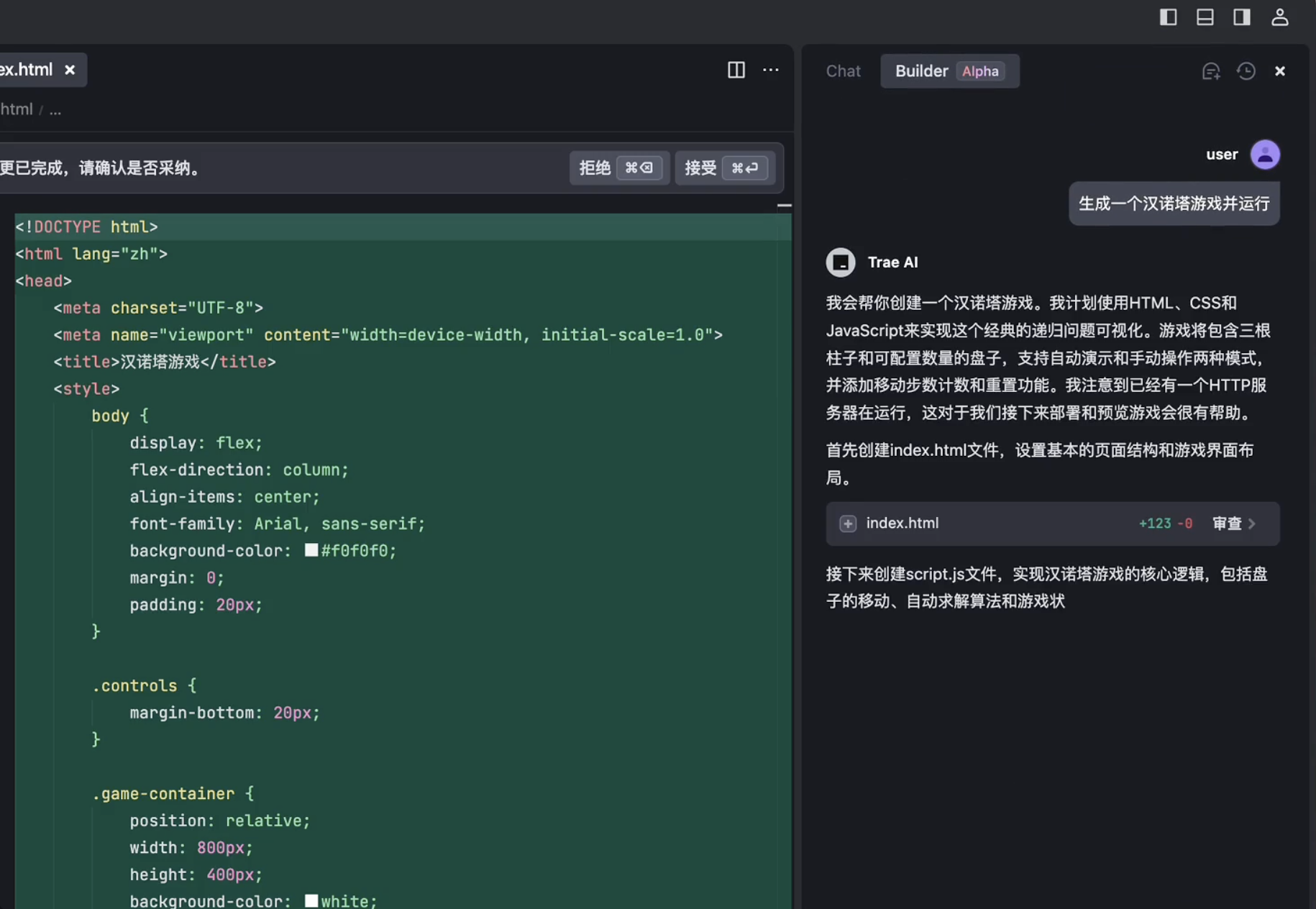This screenshot has width=1316, height=909.
Task: Close the AI side panel
Action: pyautogui.click(x=1279, y=71)
